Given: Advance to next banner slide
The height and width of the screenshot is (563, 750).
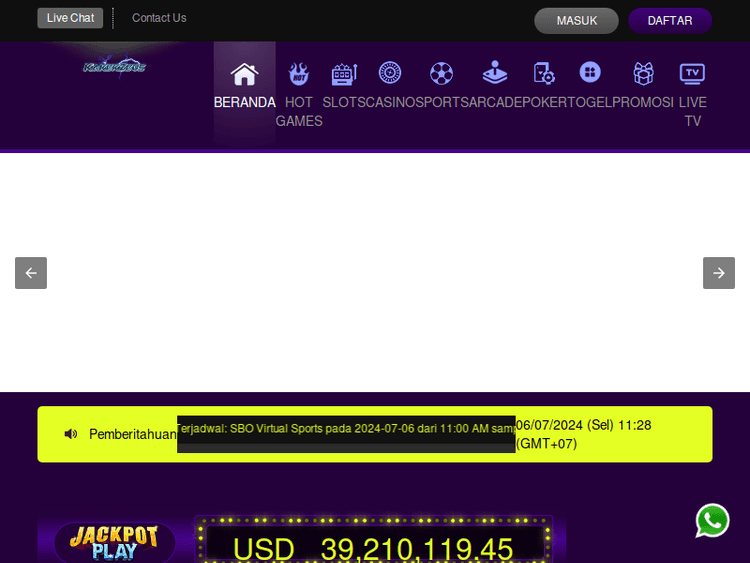Looking at the screenshot, I should click(718, 273).
